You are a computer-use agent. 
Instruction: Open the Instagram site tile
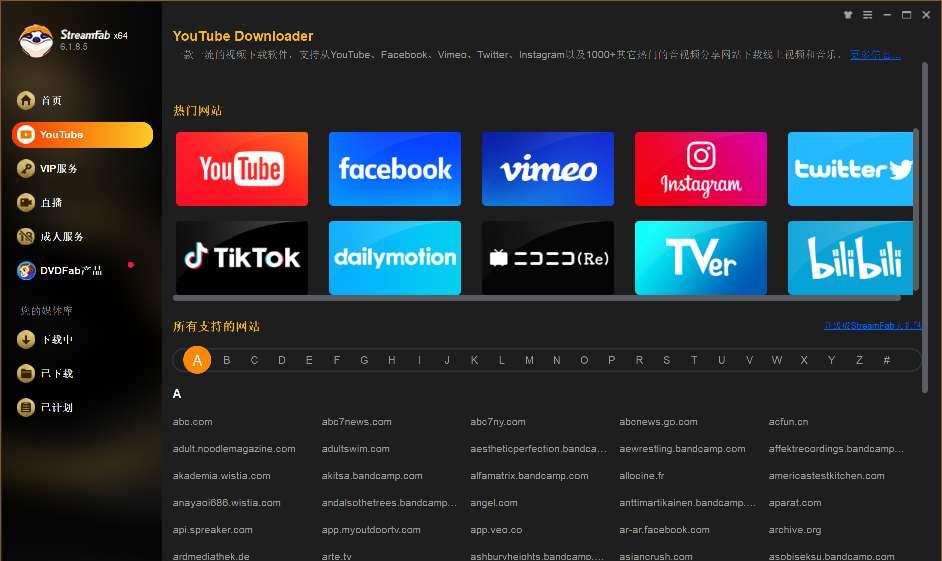coord(701,169)
